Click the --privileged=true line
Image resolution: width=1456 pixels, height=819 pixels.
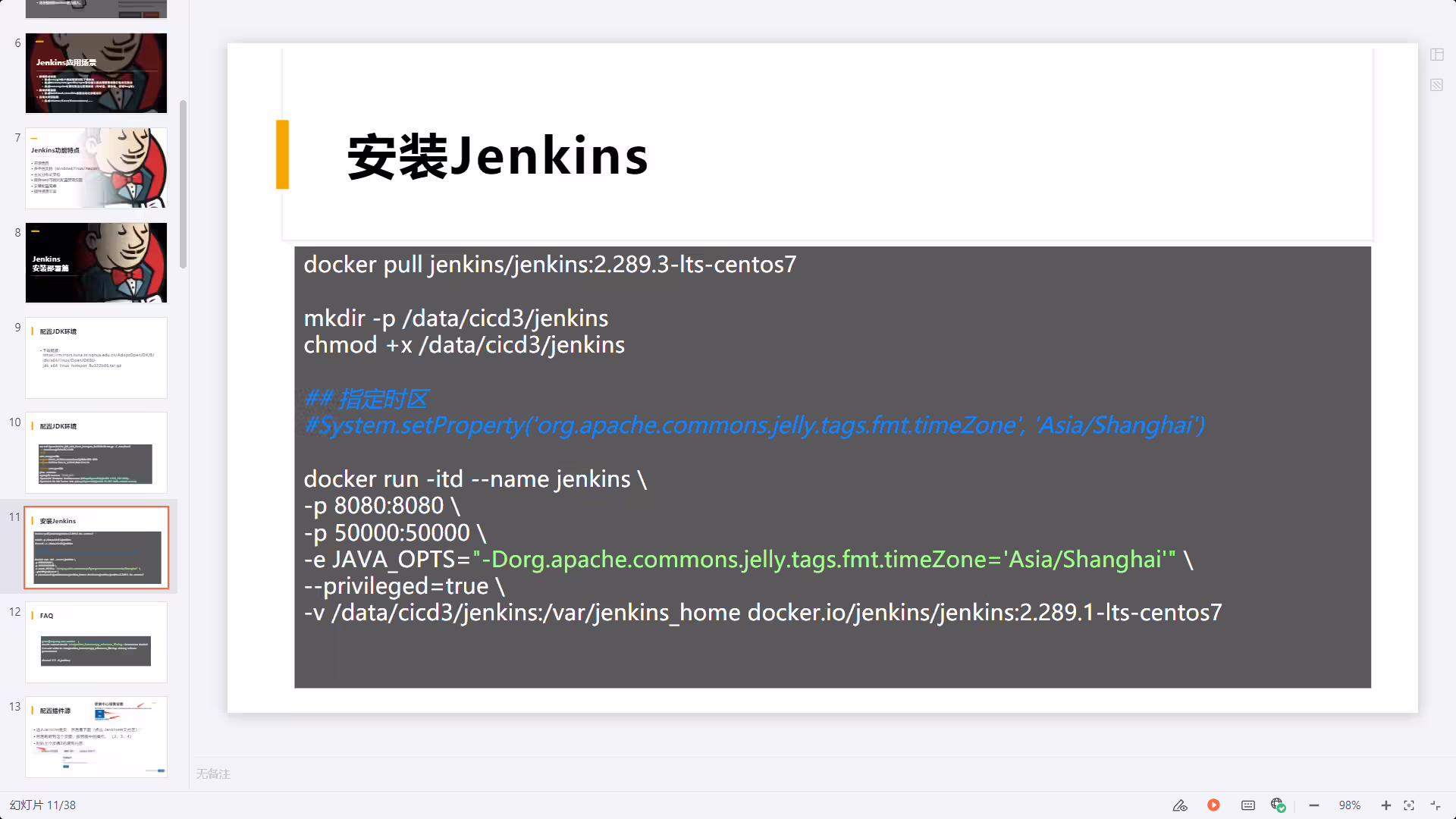[404, 586]
